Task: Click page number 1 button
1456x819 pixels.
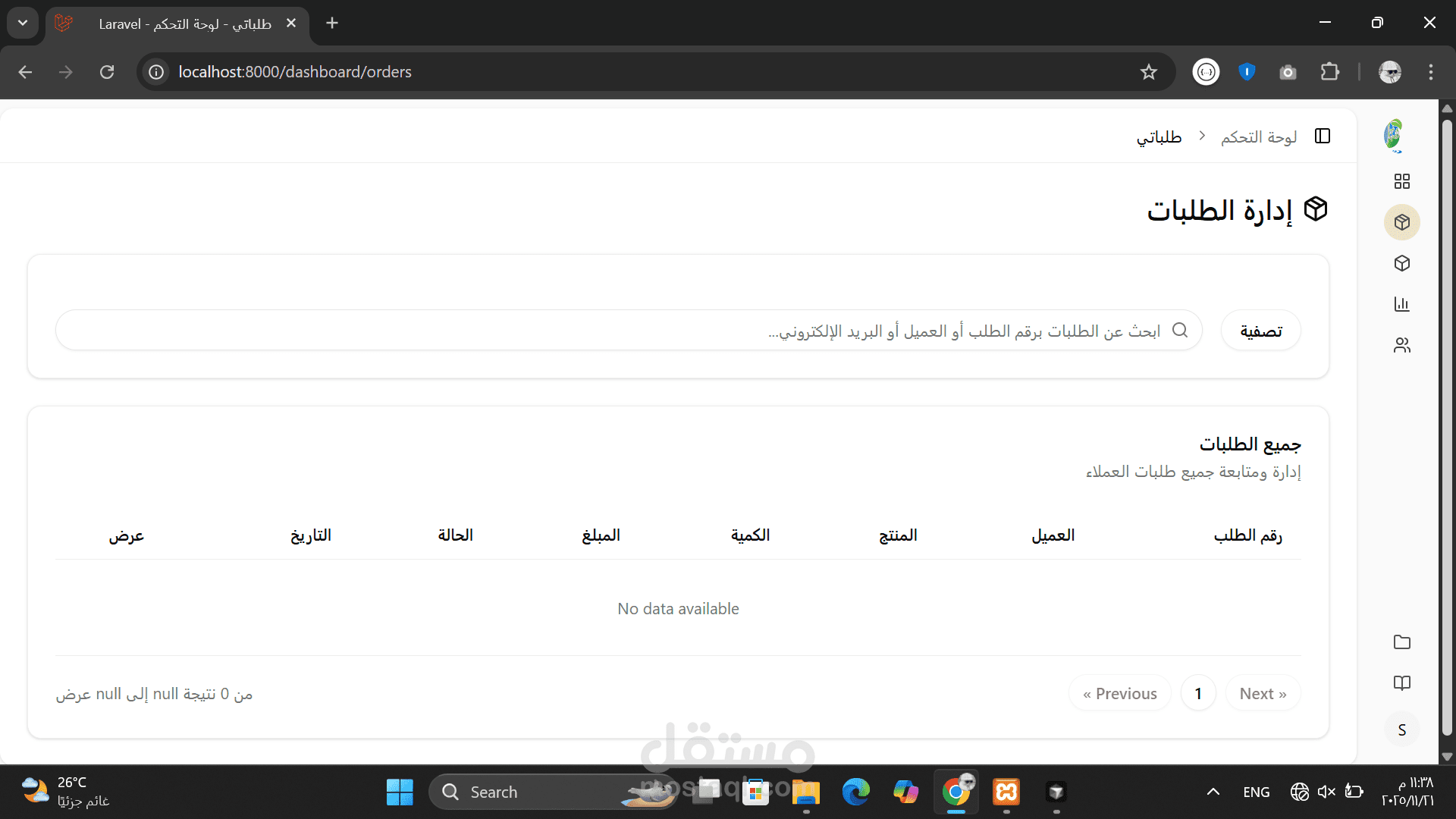Action: click(1198, 693)
